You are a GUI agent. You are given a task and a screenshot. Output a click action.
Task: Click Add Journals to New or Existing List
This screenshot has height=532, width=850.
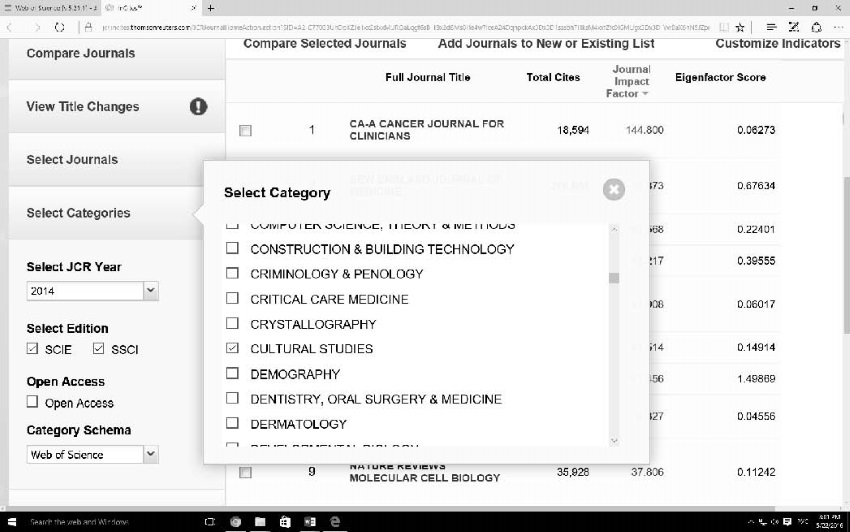click(x=546, y=44)
